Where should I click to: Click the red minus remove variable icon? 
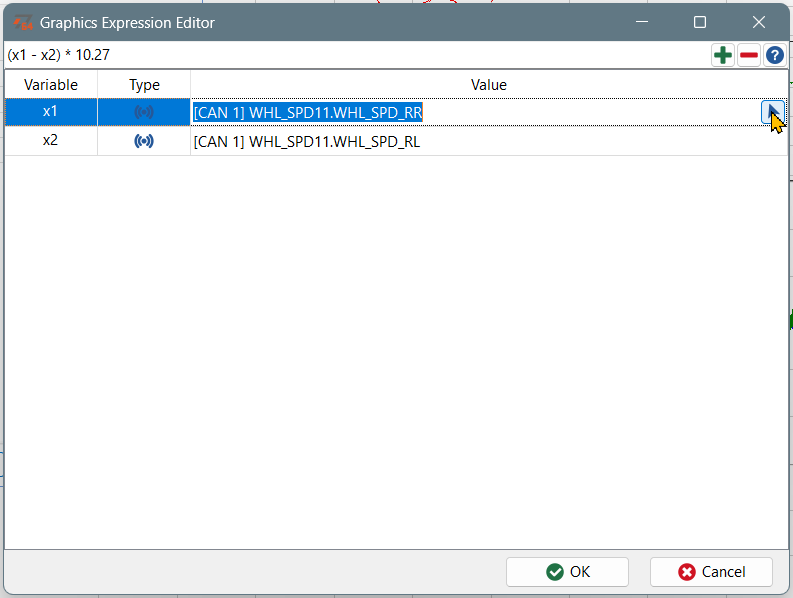pos(748,55)
